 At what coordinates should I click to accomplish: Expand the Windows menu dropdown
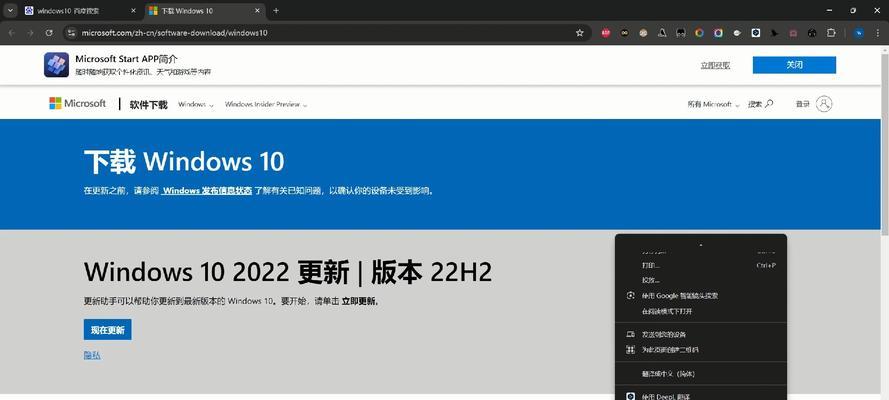[x=196, y=104]
